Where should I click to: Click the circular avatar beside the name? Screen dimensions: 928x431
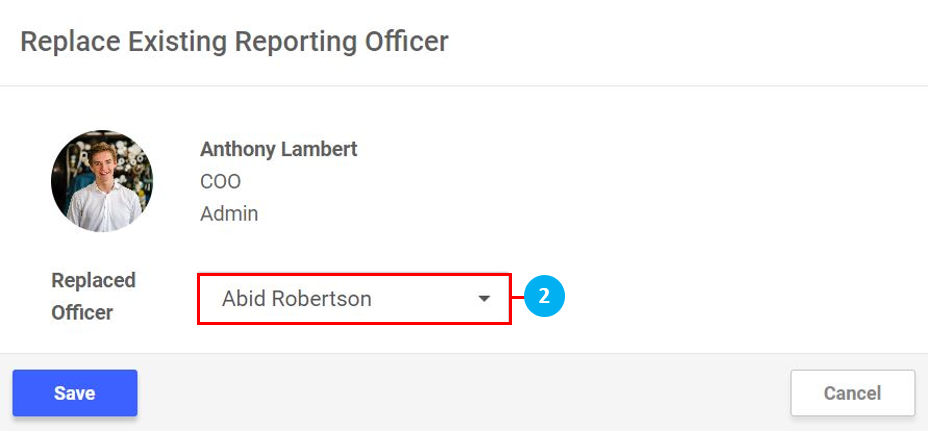click(x=102, y=181)
